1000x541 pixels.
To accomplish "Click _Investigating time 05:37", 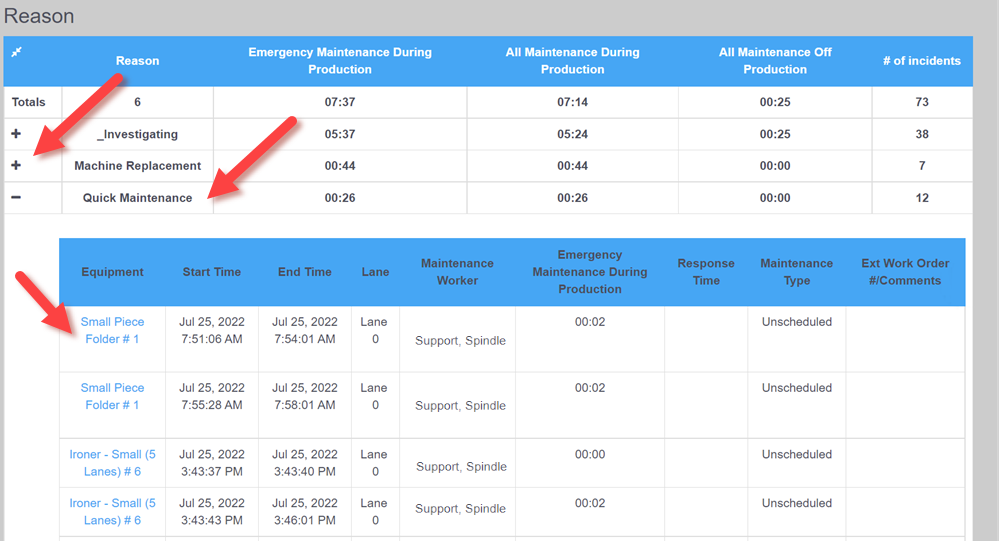I will (340, 134).
